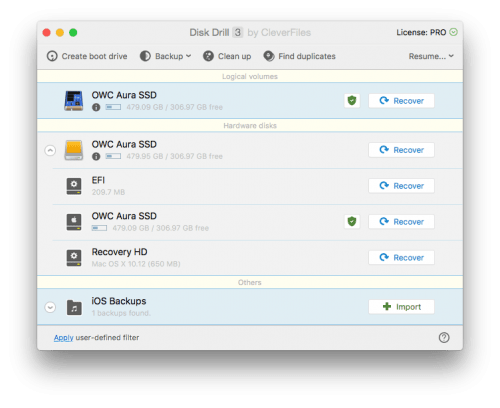The width and height of the screenshot is (500, 408).
Task: Select the EFI row name
Action: click(x=98, y=180)
